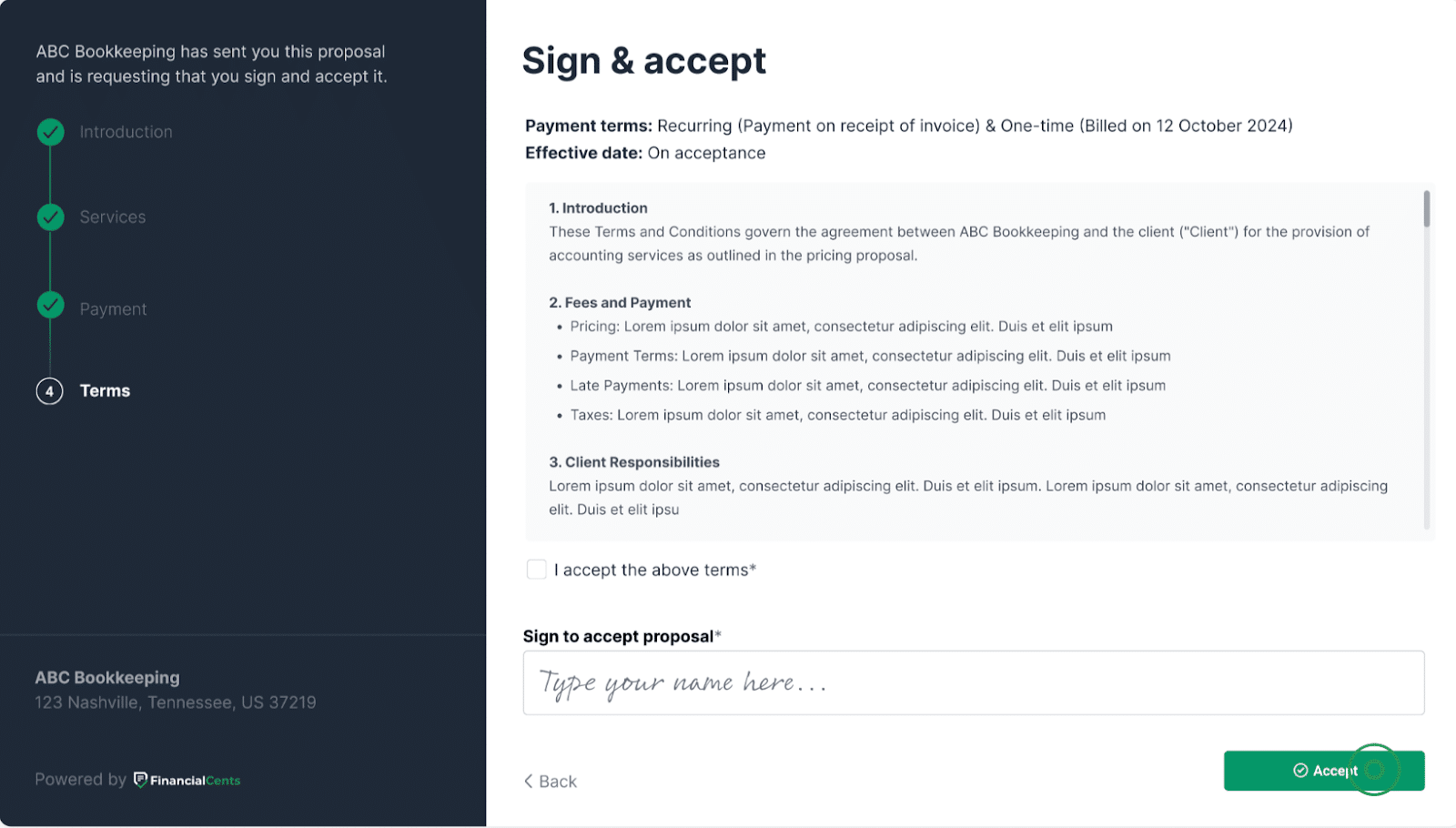Image resolution: width=1456 pixels, height=828 pixels.
Task: Click the Fees and Payment section heading
Action: [x=620, y=303]
